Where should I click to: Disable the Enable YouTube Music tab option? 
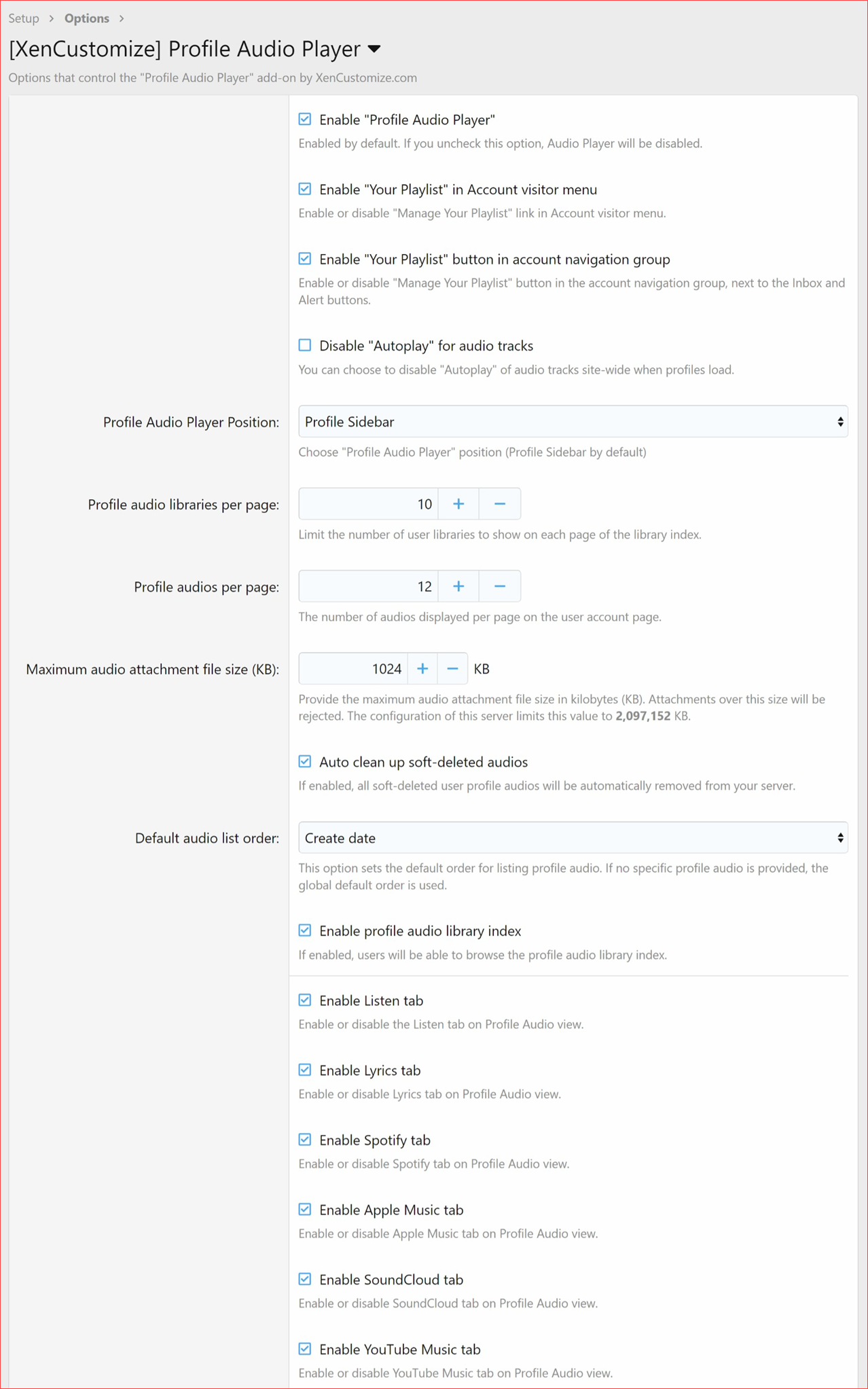pyautogui.click(x=305, y=1348)
